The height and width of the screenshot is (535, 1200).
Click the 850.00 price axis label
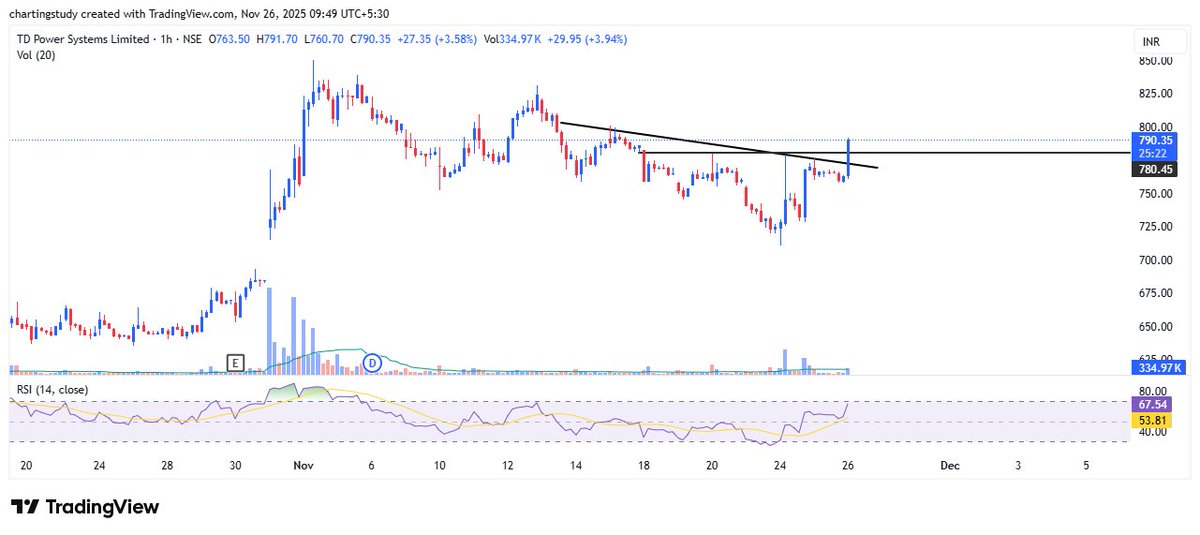[1155, 61]
